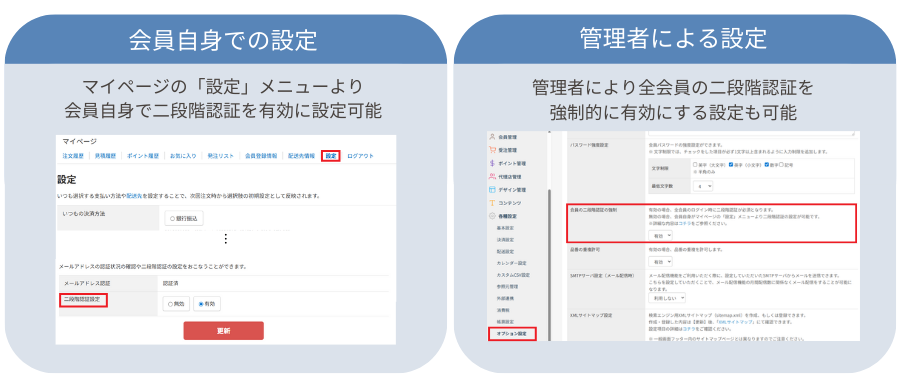897x374 pixels.
Task: Open the ポイント履歴 tab
Action: (x=142, y=156)
